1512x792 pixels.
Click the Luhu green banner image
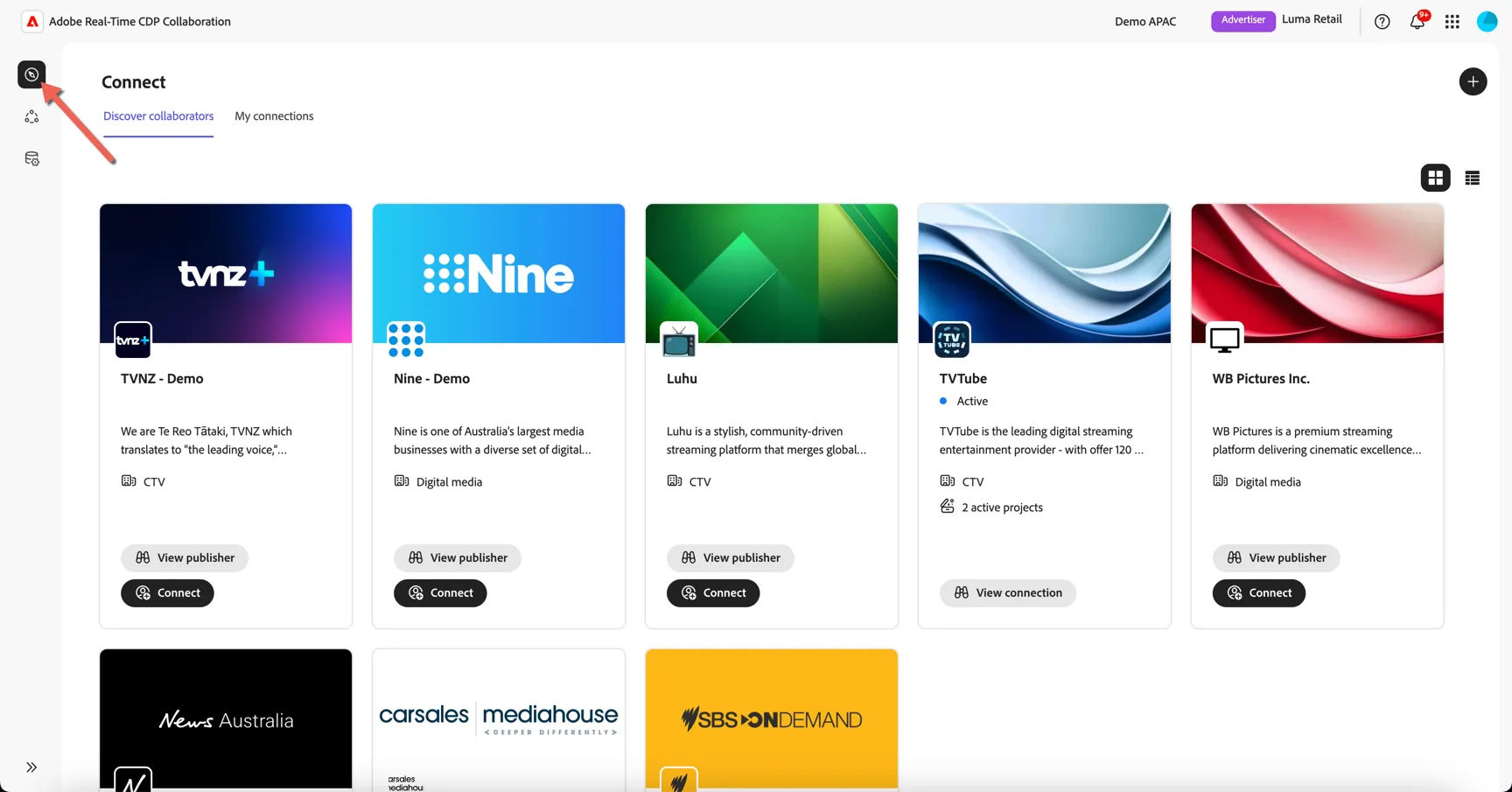(772, 273)
